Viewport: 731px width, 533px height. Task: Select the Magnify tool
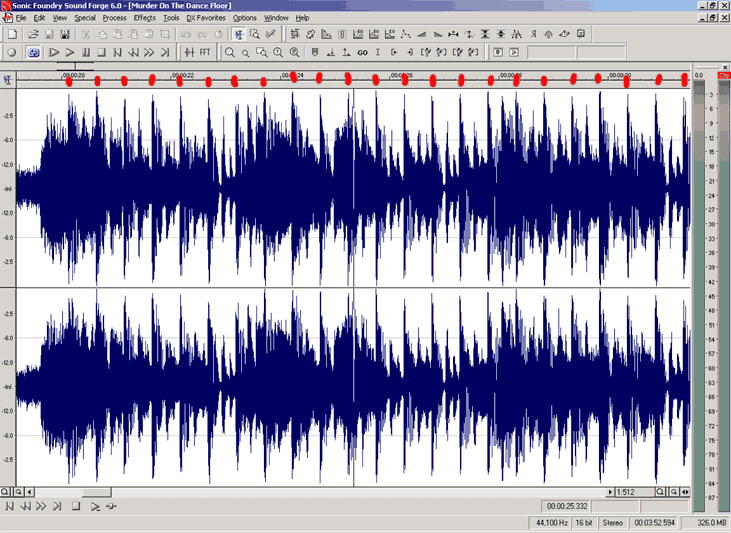coord(255,34)
